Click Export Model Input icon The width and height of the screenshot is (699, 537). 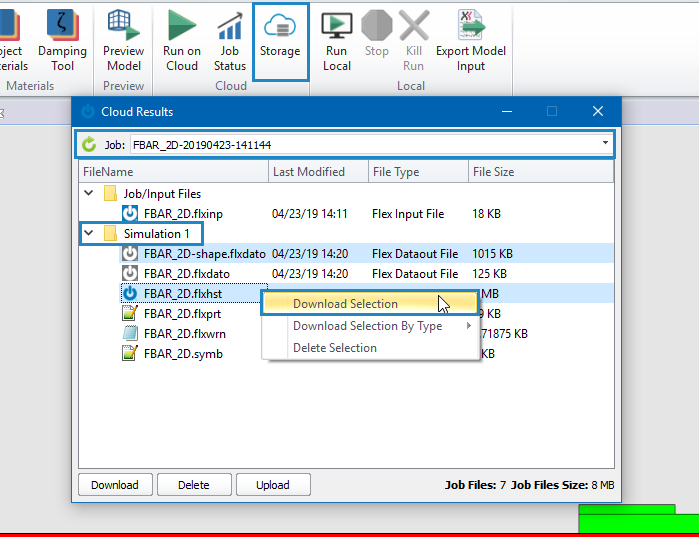pos(471,25)
